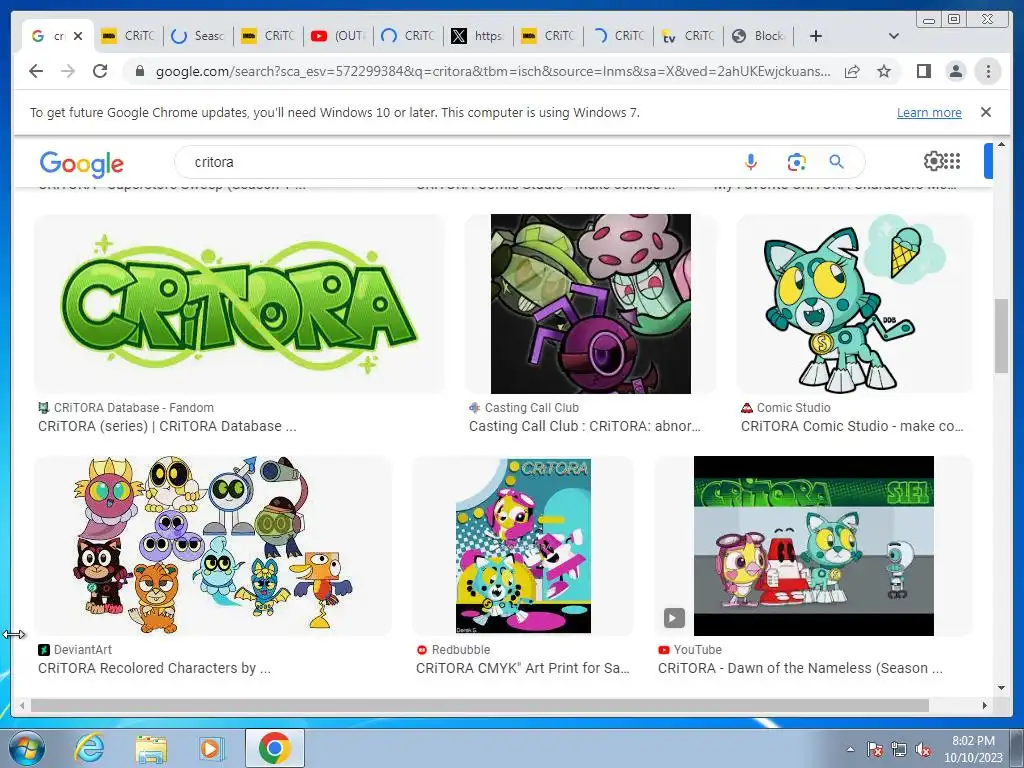Click the Comic Studio source label
Screen dimensions: 1024x768
[x=793, y=408]
